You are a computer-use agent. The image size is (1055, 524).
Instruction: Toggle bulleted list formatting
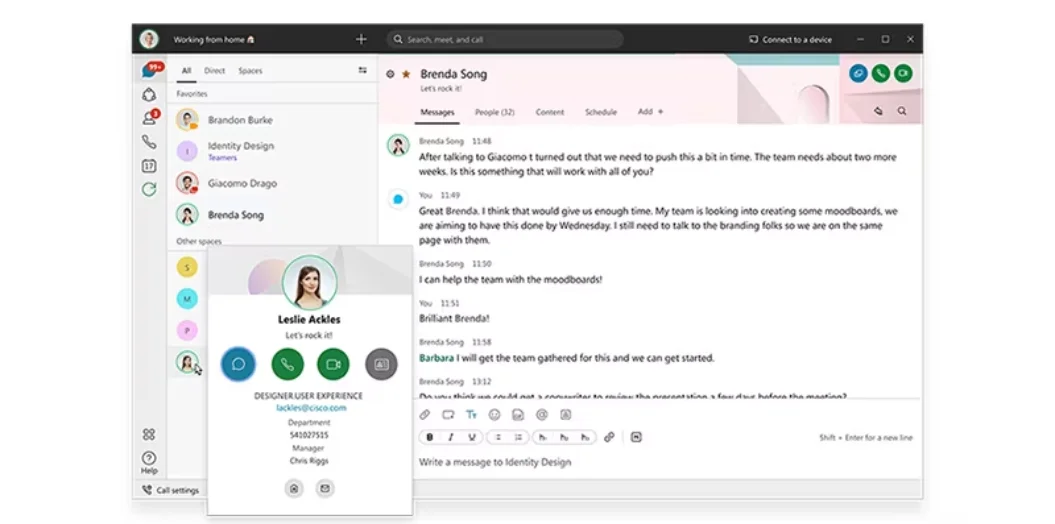498,437
